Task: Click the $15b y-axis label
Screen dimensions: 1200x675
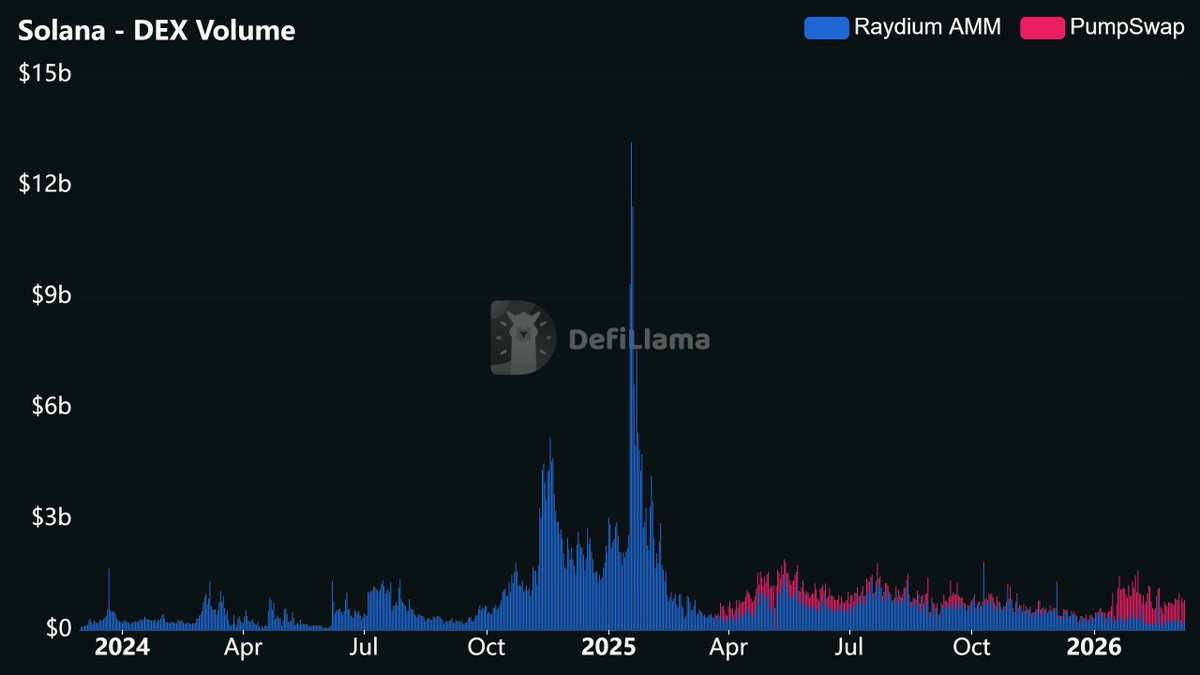Action: tap(44, 74)
